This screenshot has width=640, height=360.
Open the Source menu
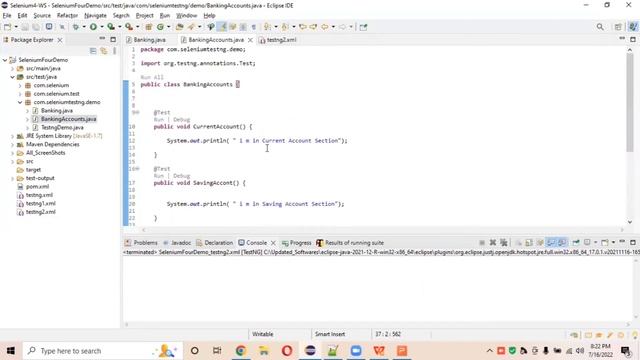tap(42, 16)
